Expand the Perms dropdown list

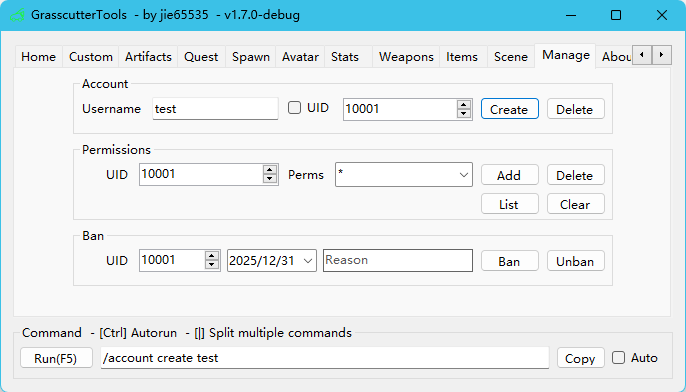(464, 175)
